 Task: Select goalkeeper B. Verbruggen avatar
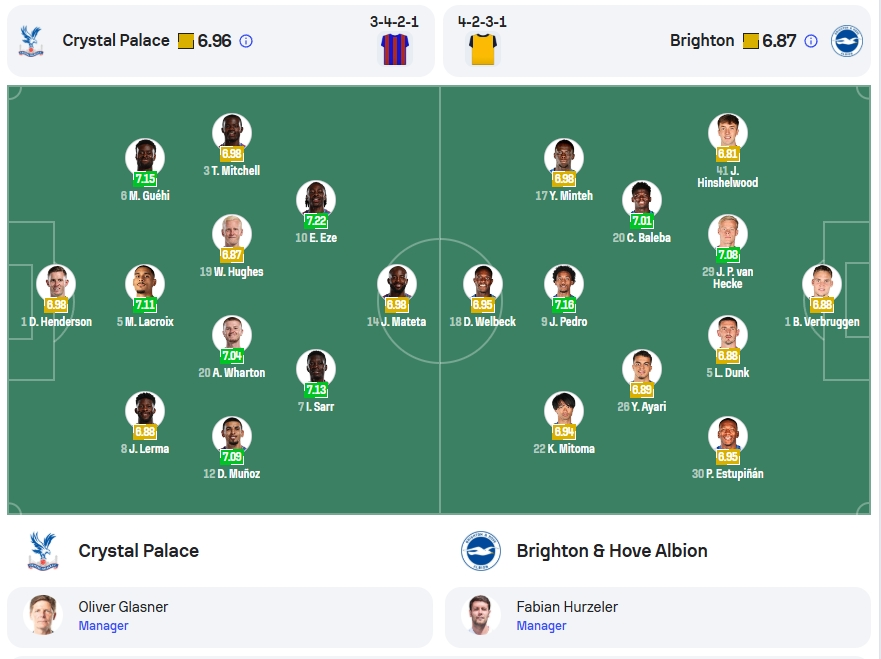[x=822, y=284]
